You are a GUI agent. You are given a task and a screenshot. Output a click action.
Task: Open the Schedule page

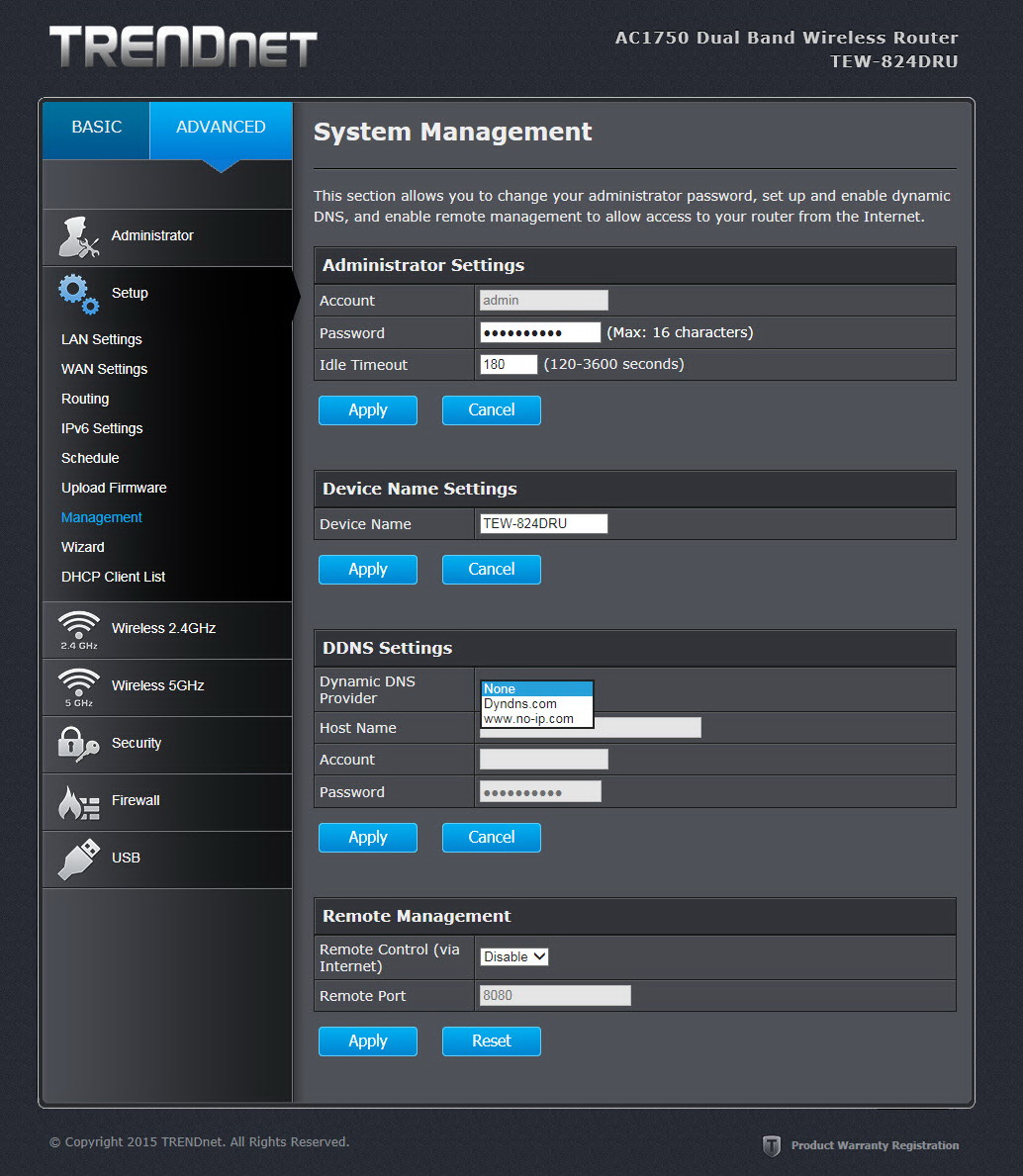(x=90, y=458)
